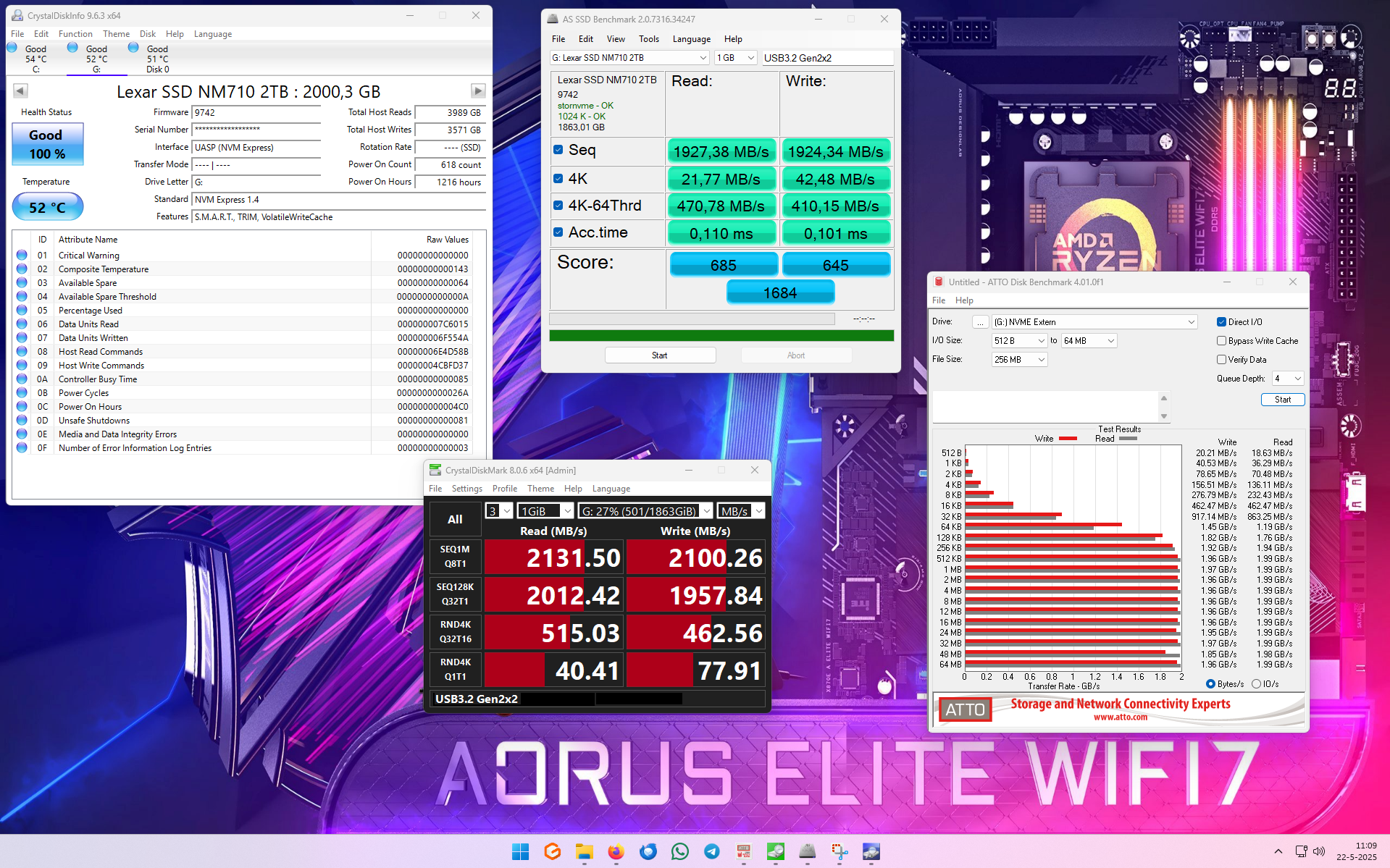Open the 1 GB test size dropdown

point(736,58)
